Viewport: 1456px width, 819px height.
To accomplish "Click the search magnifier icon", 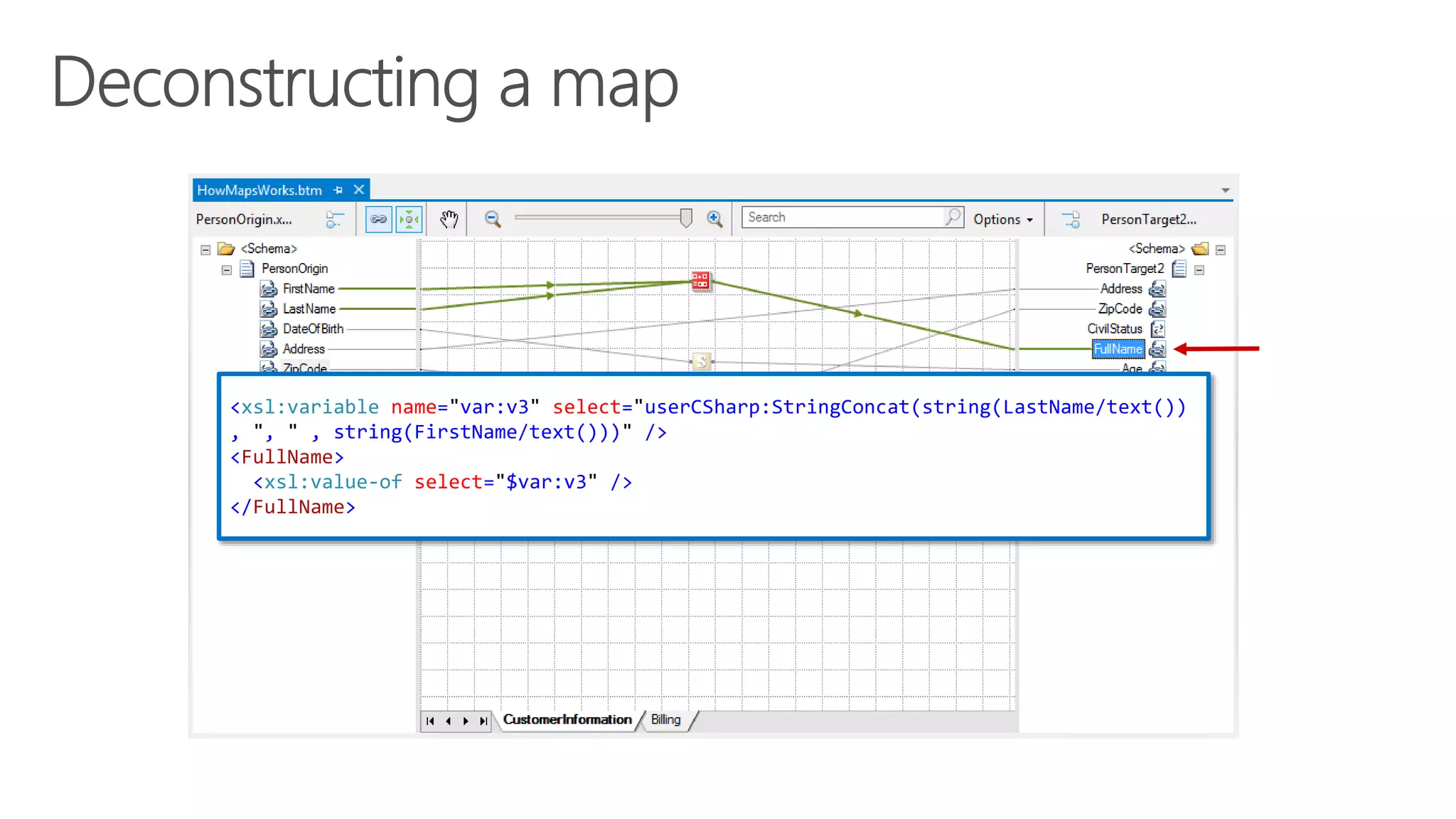I will click(953, 217).
